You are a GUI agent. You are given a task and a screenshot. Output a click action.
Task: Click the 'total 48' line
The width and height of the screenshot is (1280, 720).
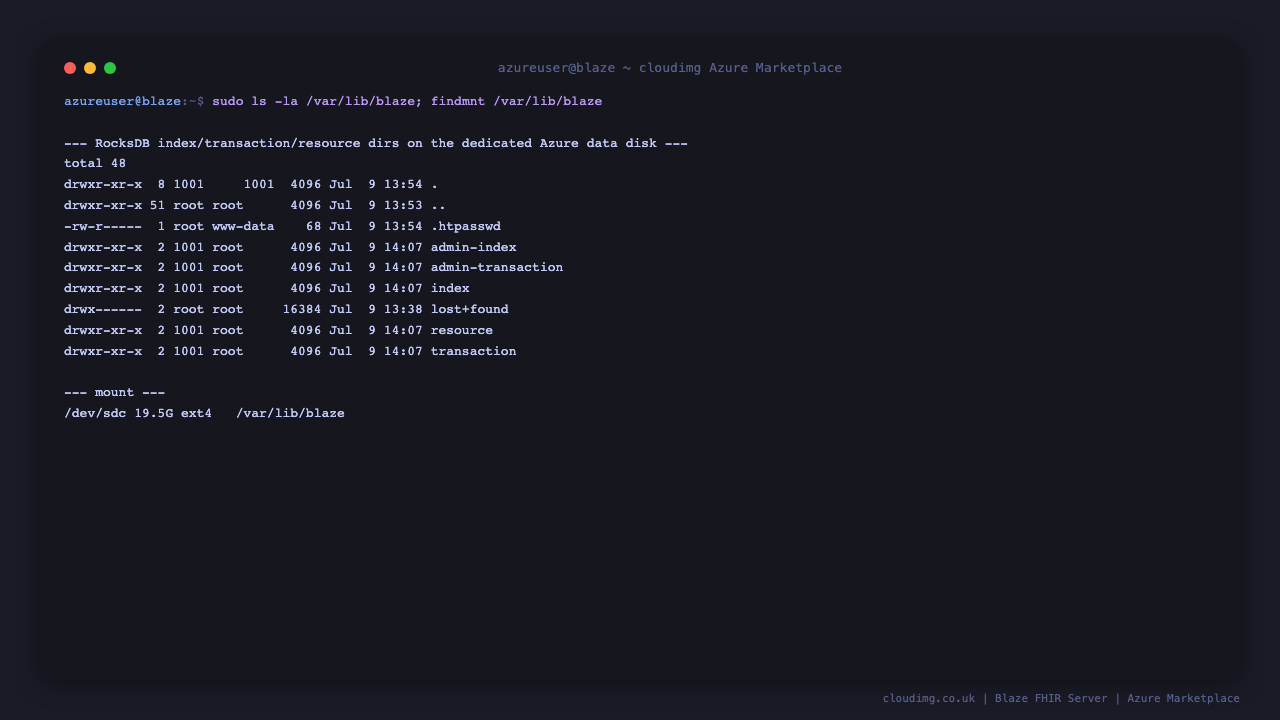pos(95,164)
